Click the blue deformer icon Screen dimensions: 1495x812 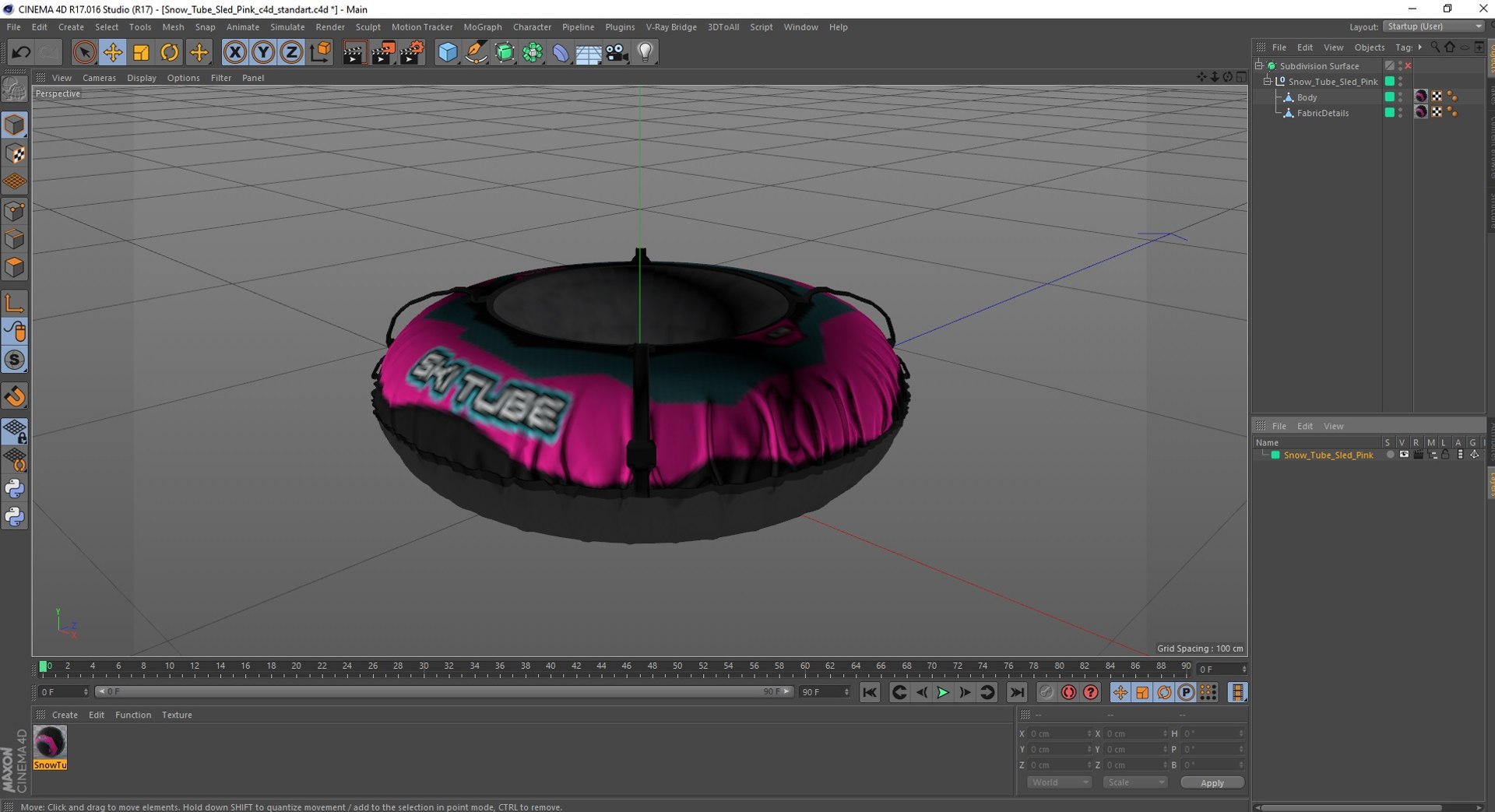click(x=561, y=52)
